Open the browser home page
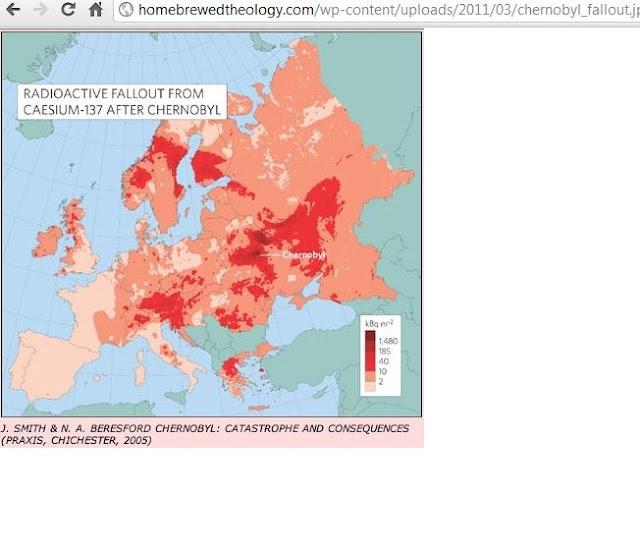Screen dimensions: 640x551 pyautogui.click(x=96, y=9)
